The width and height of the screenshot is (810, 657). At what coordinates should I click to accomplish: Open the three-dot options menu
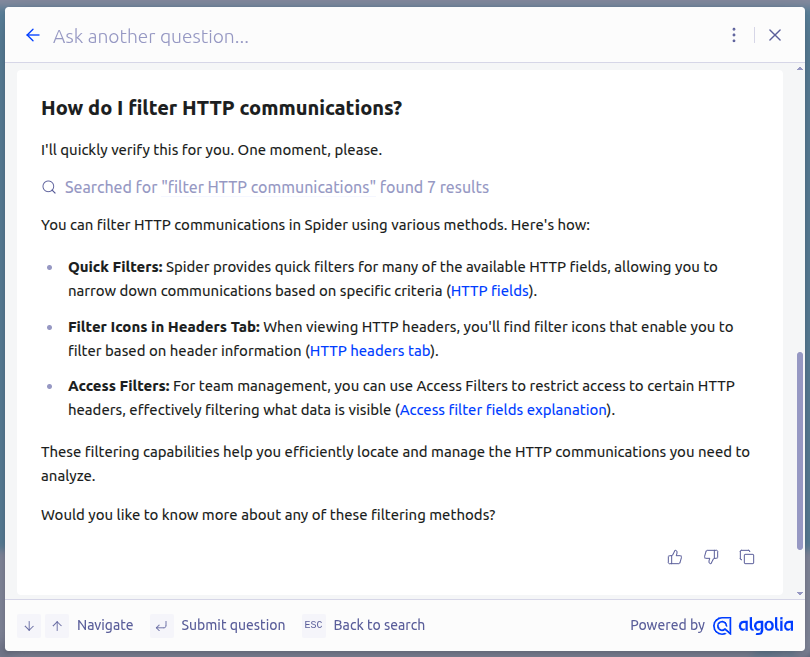coord(734,36)
